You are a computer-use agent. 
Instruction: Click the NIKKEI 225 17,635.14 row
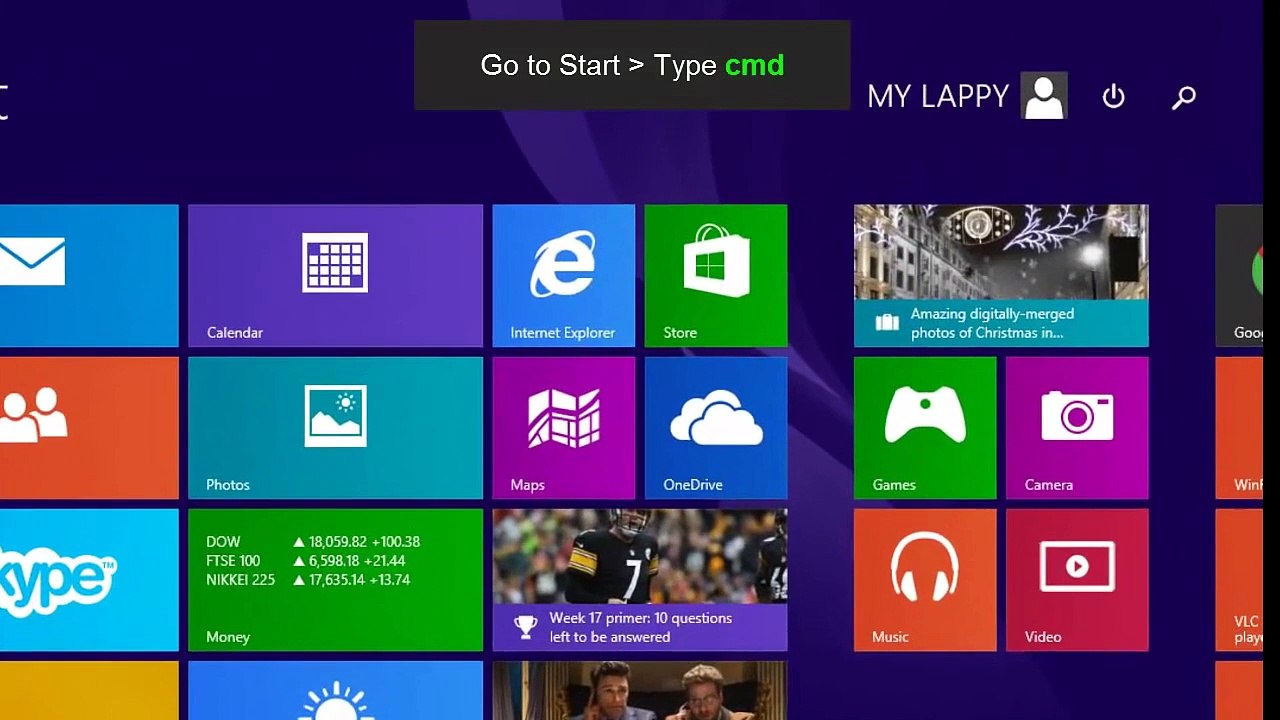click(308, 580)
